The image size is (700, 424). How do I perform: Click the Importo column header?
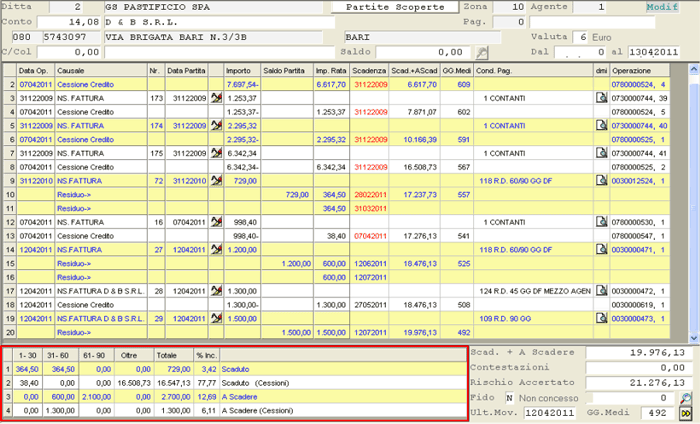(x=238, y=72)
